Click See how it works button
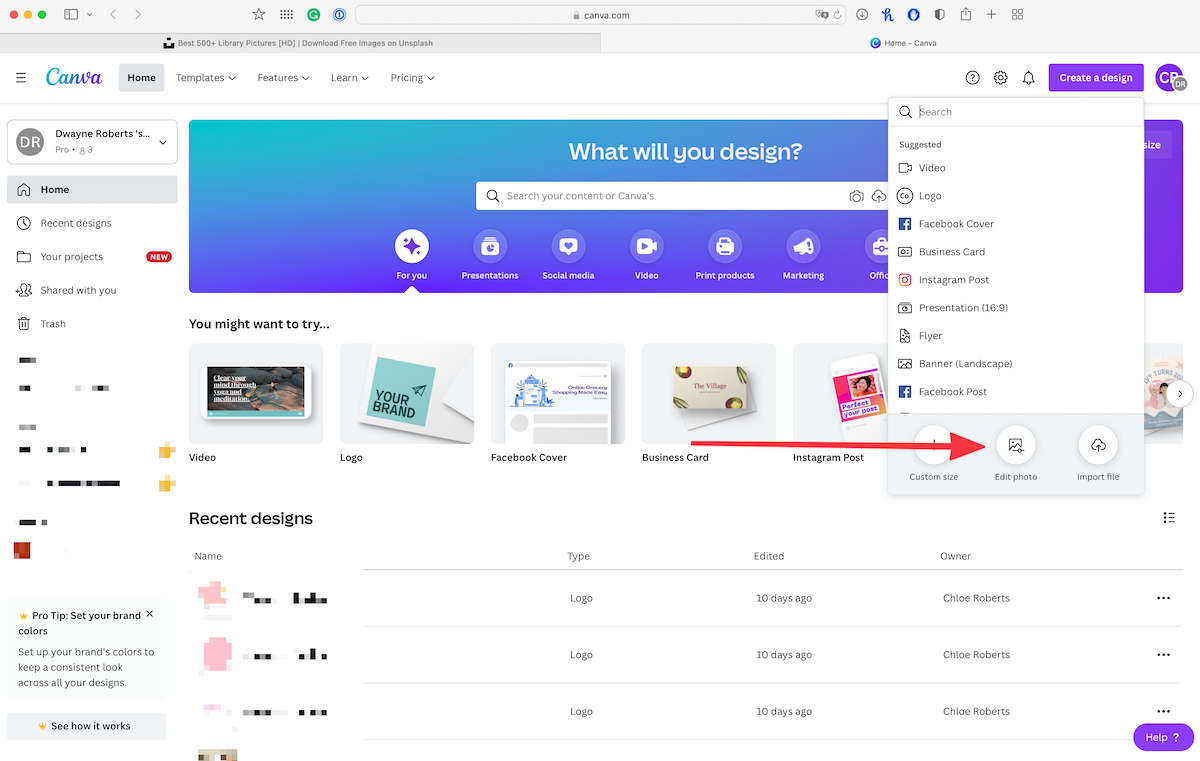This screenshot has width=1200, height=761. pos(86,726)
